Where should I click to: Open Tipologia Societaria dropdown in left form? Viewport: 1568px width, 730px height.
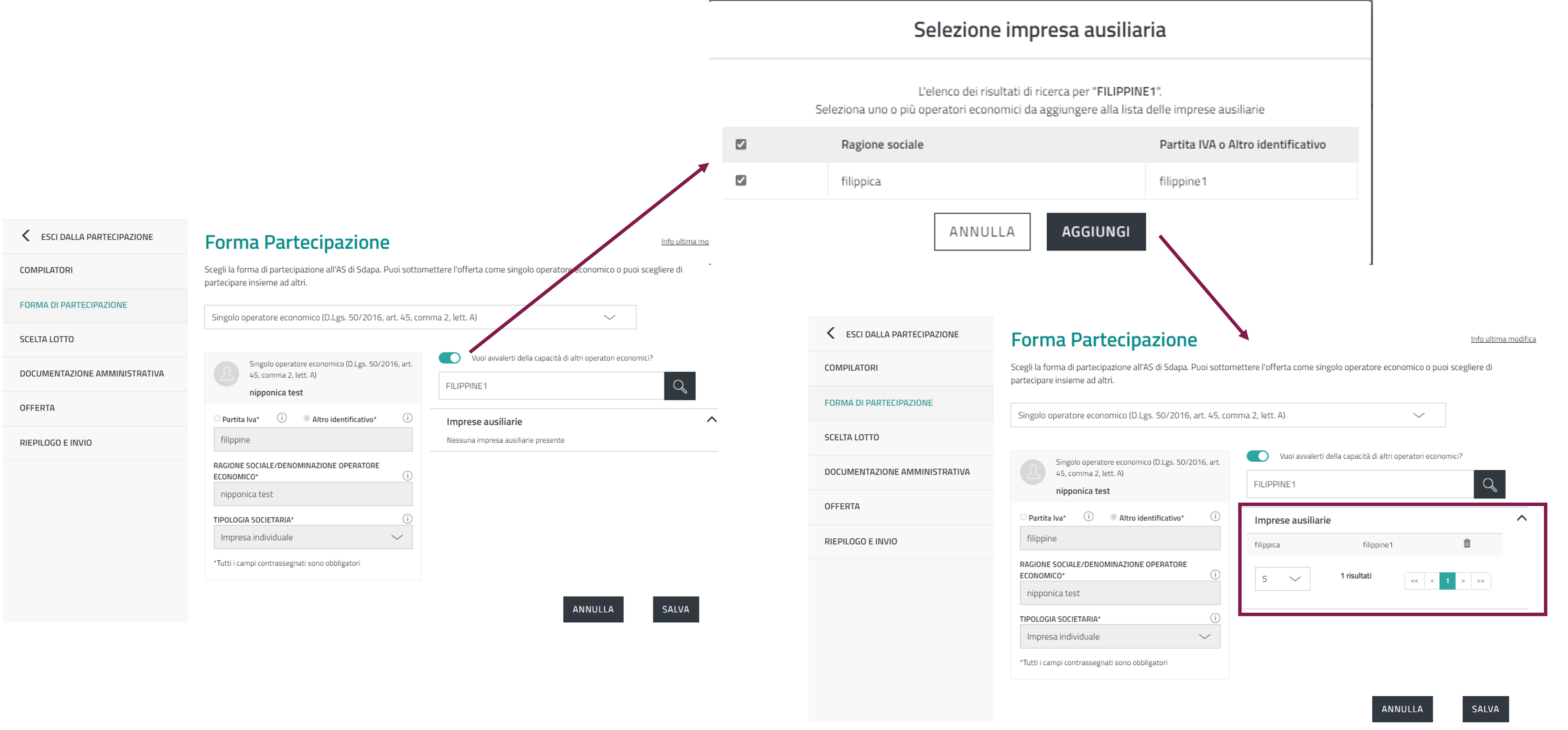[x=312, y=537]
